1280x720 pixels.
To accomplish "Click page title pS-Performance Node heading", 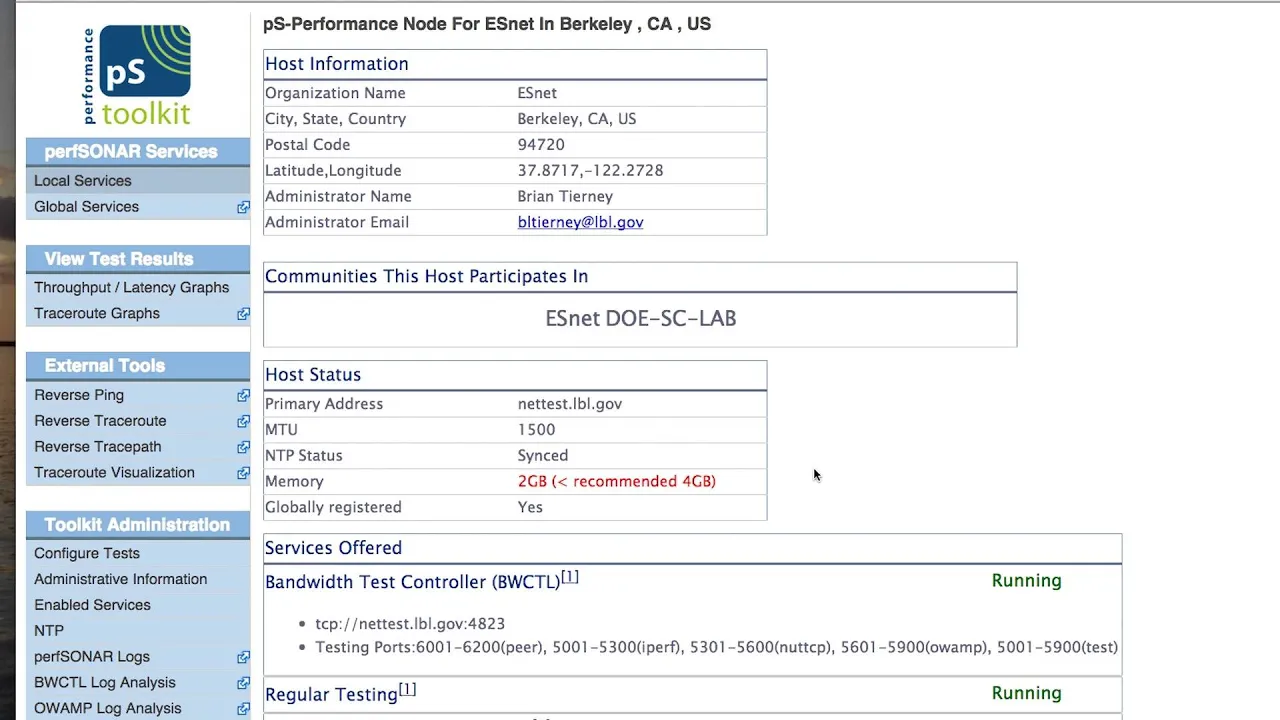I will coord(487,24).
